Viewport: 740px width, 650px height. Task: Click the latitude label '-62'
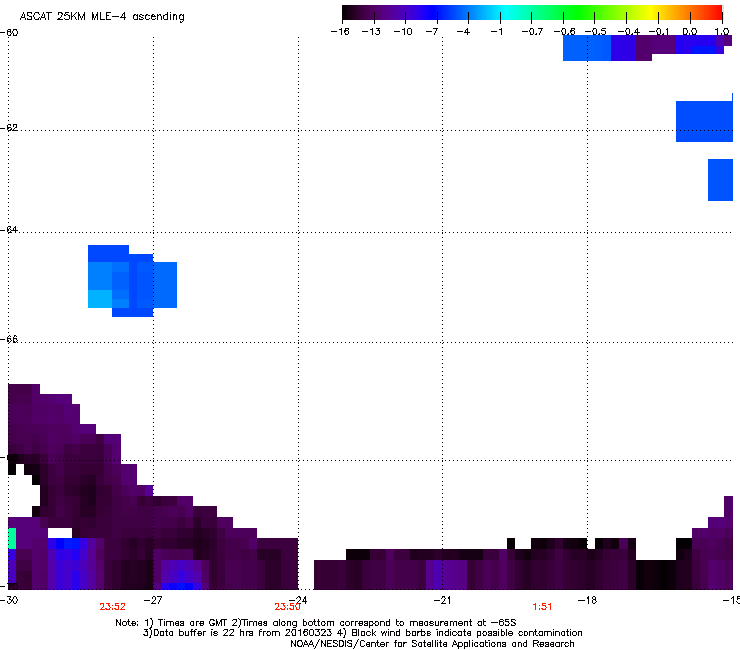tap(9, 128)
